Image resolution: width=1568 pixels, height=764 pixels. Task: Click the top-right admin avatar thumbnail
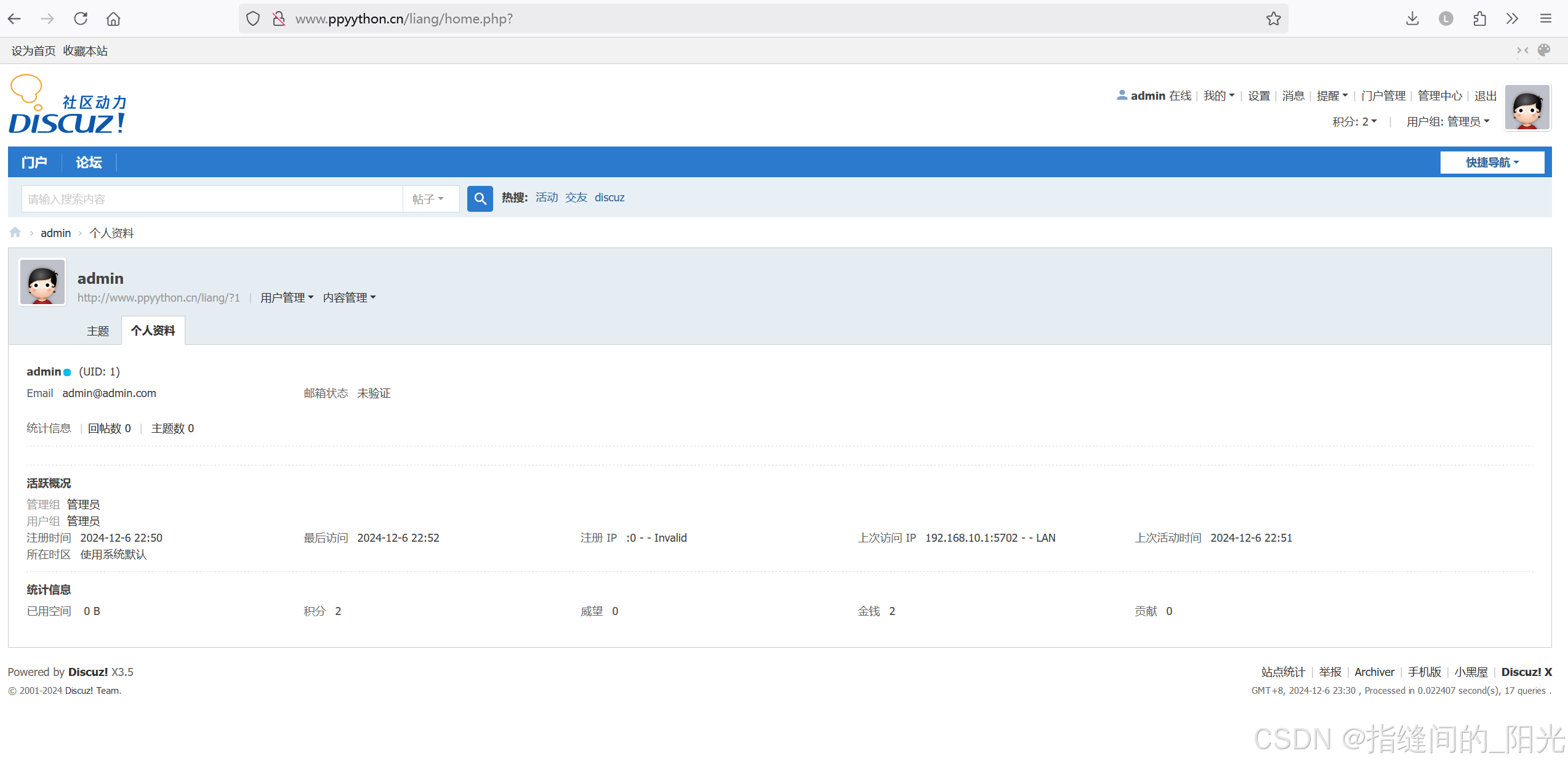pos(1527,108)
